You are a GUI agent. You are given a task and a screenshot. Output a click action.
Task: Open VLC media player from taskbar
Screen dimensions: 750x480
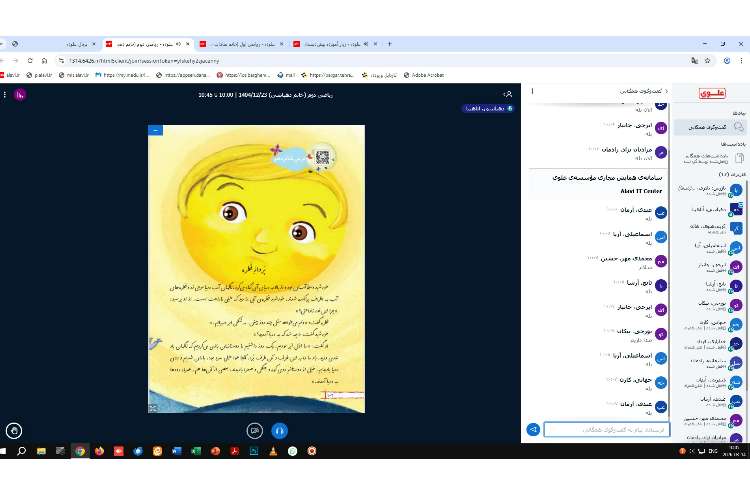[x=273, y=451]
